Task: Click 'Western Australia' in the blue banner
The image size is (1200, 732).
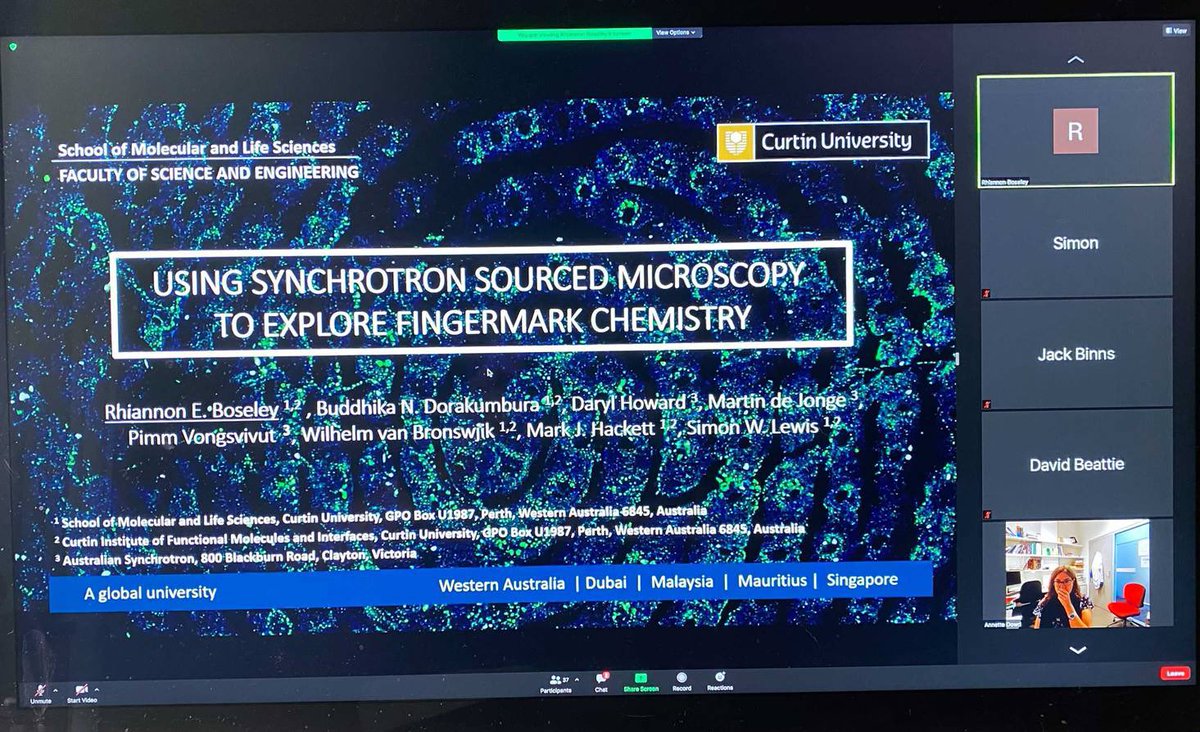Action: pos(501,584)
